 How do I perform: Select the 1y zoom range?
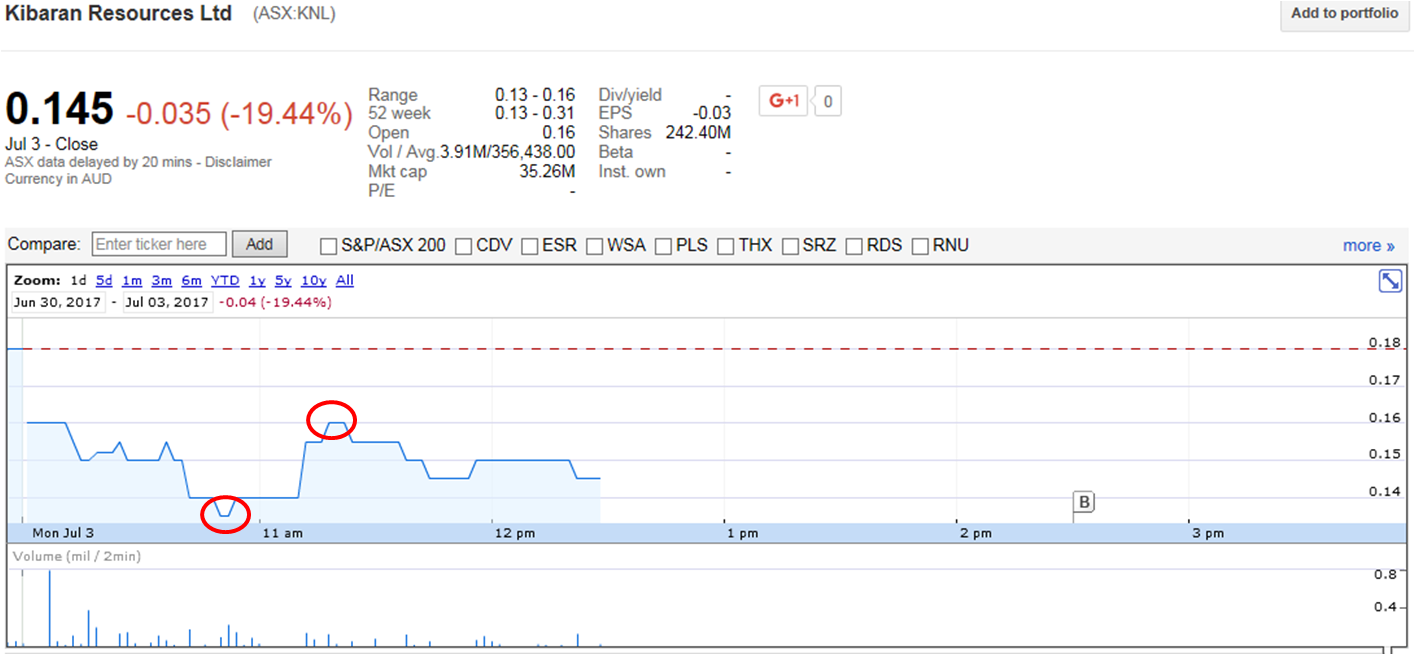pos(257,281)
